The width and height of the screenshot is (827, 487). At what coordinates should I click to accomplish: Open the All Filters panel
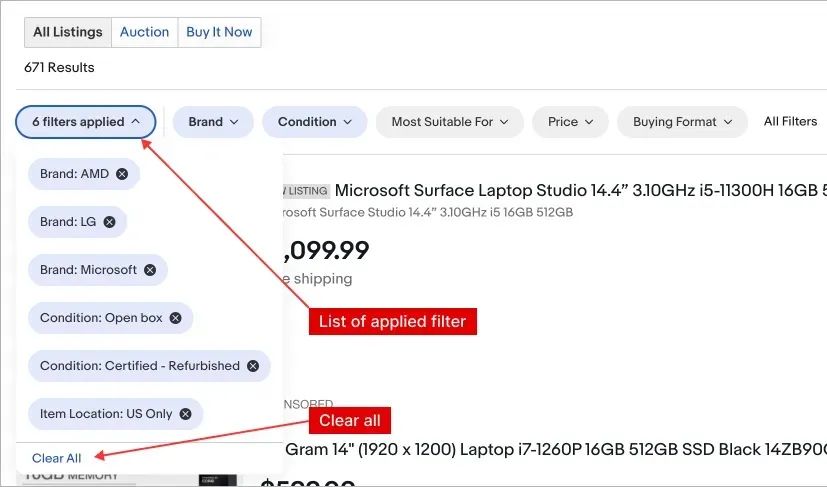[790, 122]
